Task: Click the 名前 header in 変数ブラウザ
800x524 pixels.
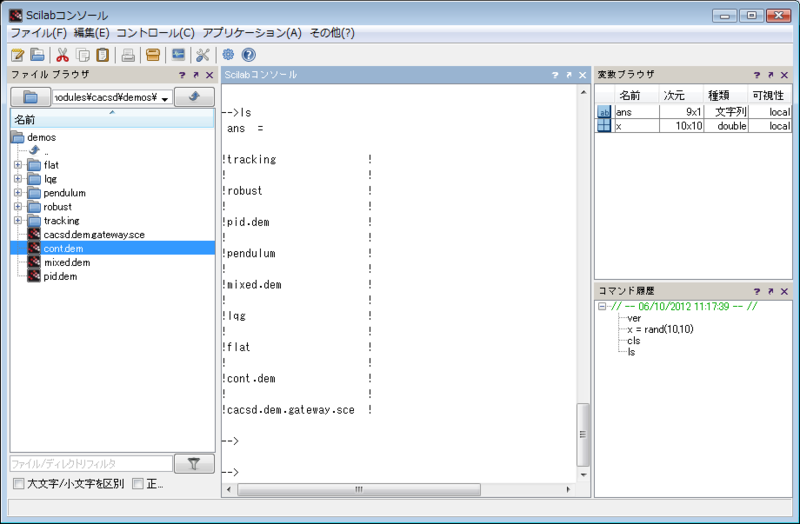Action: (637, 95)
